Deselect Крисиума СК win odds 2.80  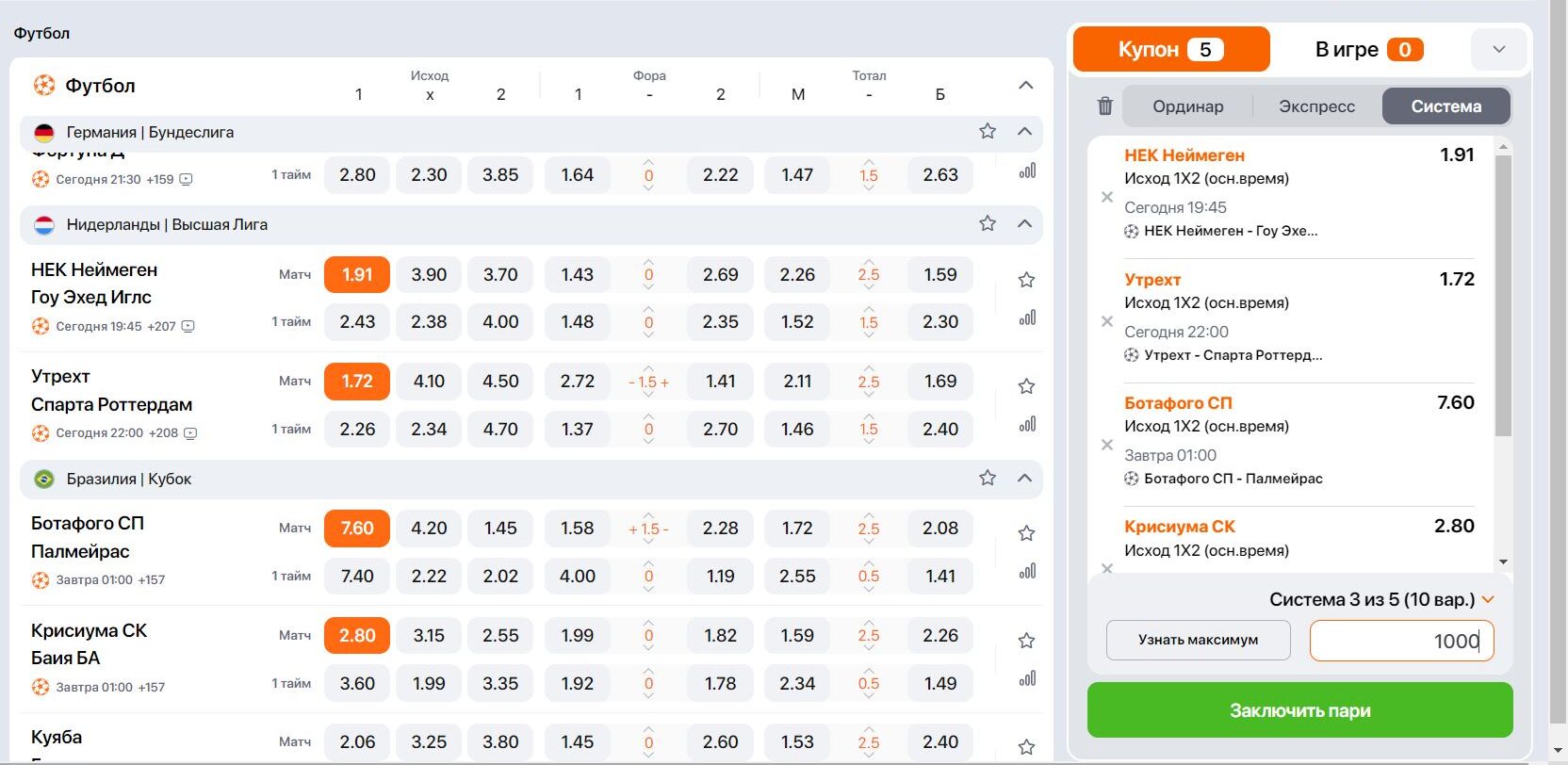pyautogui.click(x=357, y=636)
